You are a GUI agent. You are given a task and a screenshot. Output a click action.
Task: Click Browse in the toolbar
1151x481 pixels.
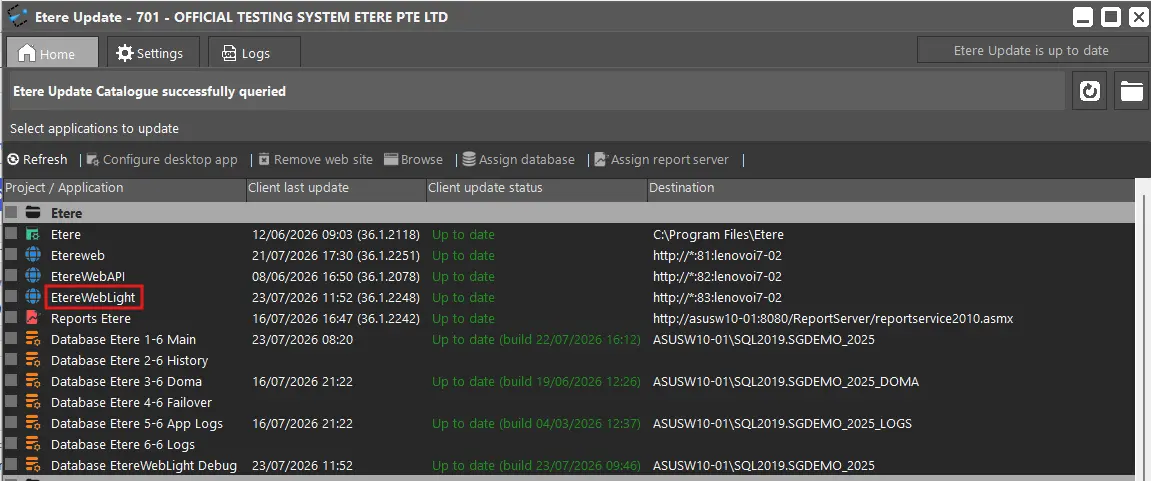pyautogui.click(x=413, y=159)
